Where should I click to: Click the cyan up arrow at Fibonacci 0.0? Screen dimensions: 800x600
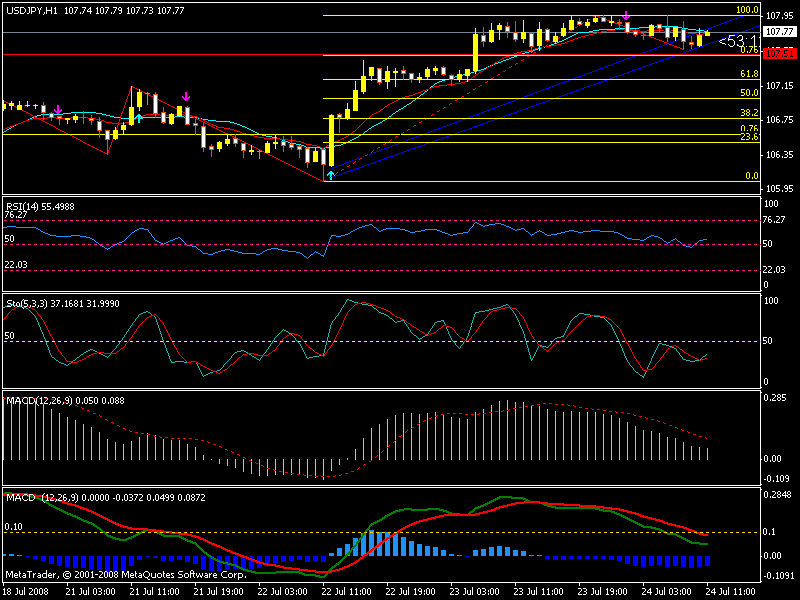[331, 175]
